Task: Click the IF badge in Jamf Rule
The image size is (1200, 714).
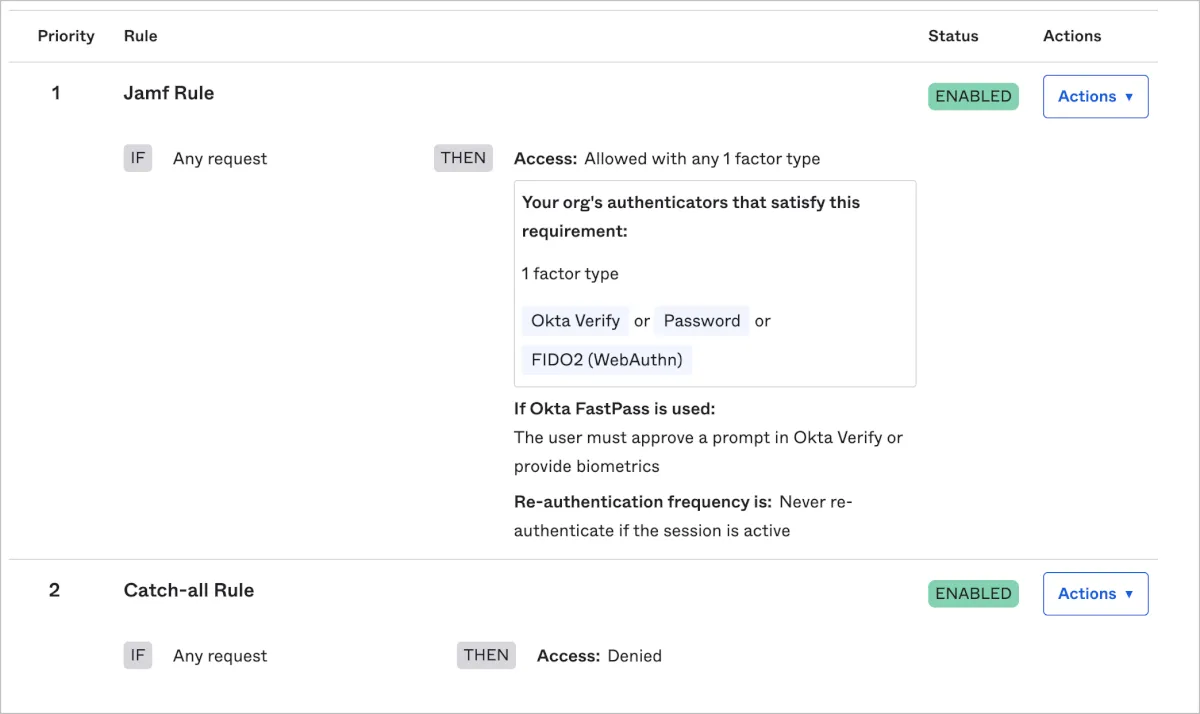Action: 138,158
